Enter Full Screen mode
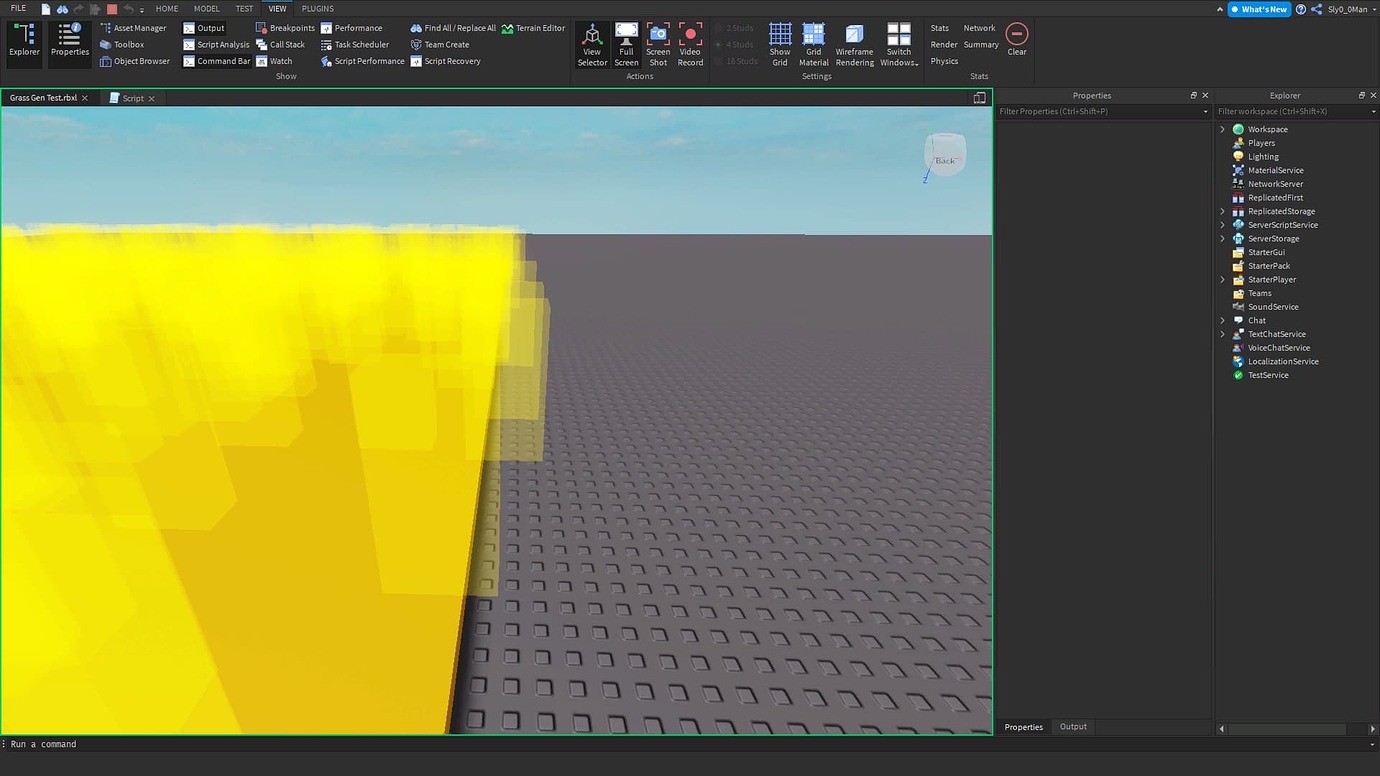1380x776 pixels. (626, 45)
